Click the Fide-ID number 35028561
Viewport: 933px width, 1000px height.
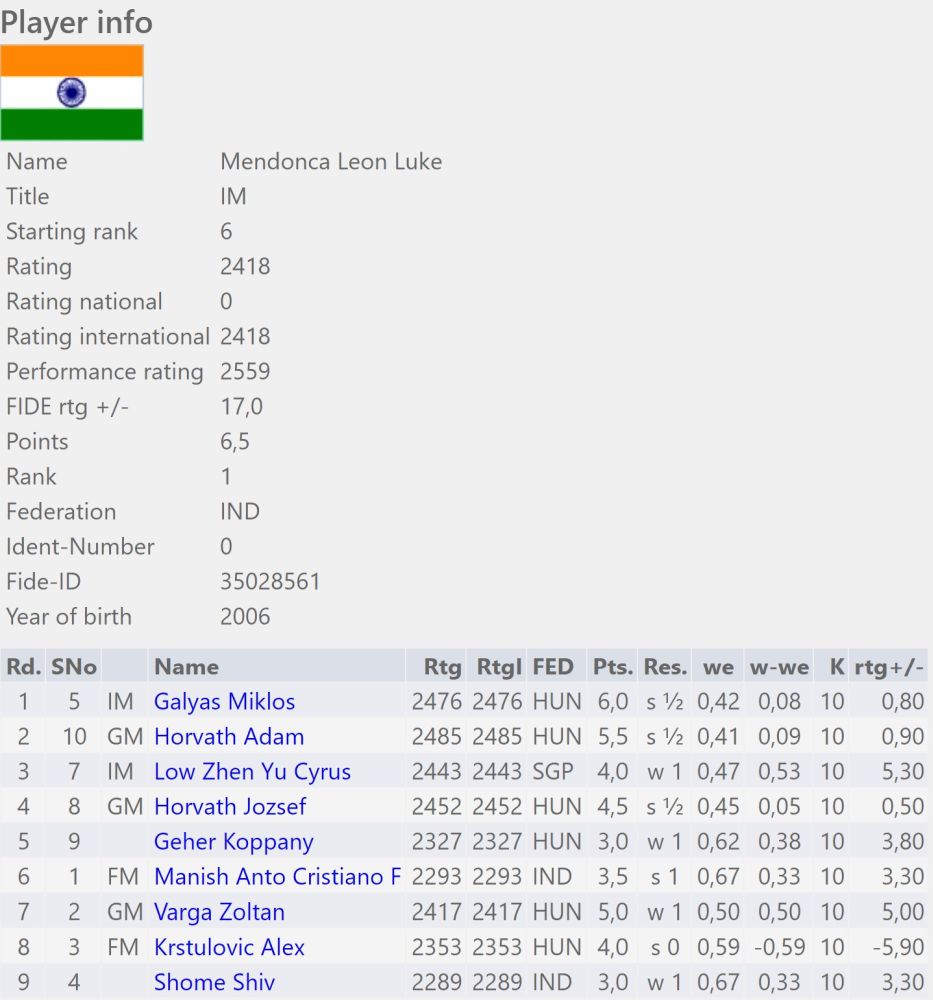point(270,581)
